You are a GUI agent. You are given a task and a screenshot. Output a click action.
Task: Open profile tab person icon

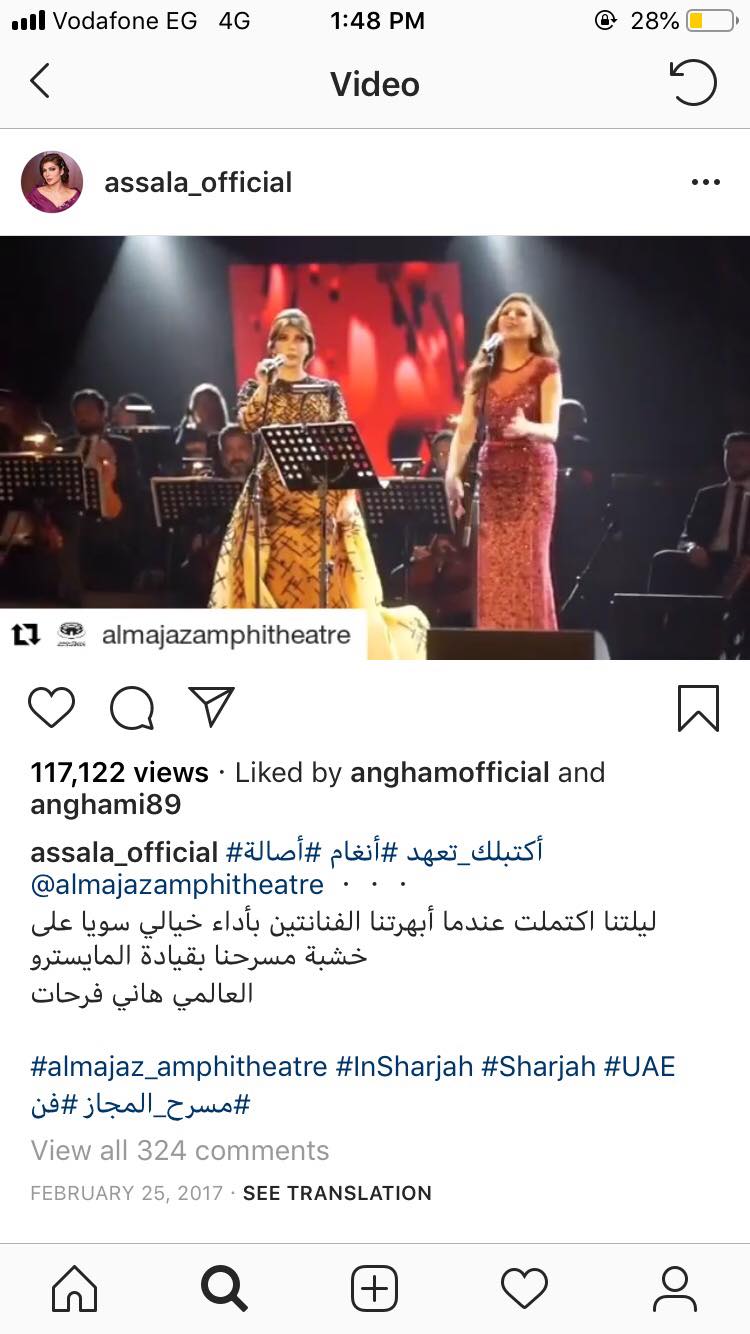675,1288
